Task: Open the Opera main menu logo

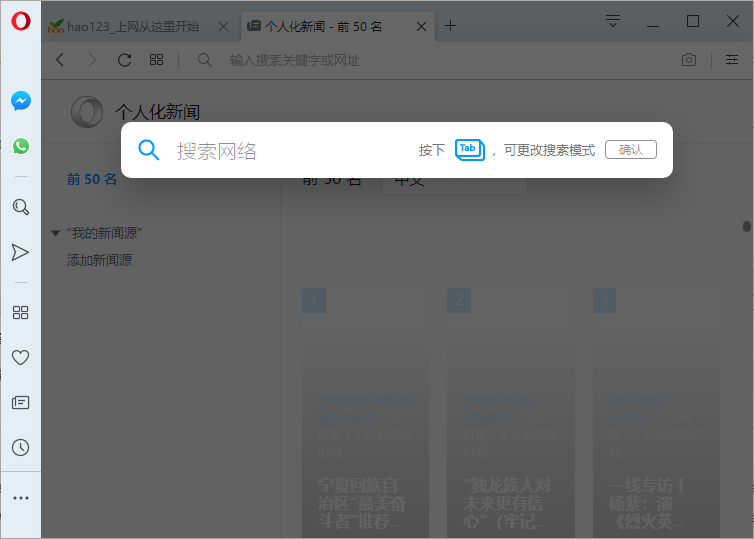Action: 21,21
